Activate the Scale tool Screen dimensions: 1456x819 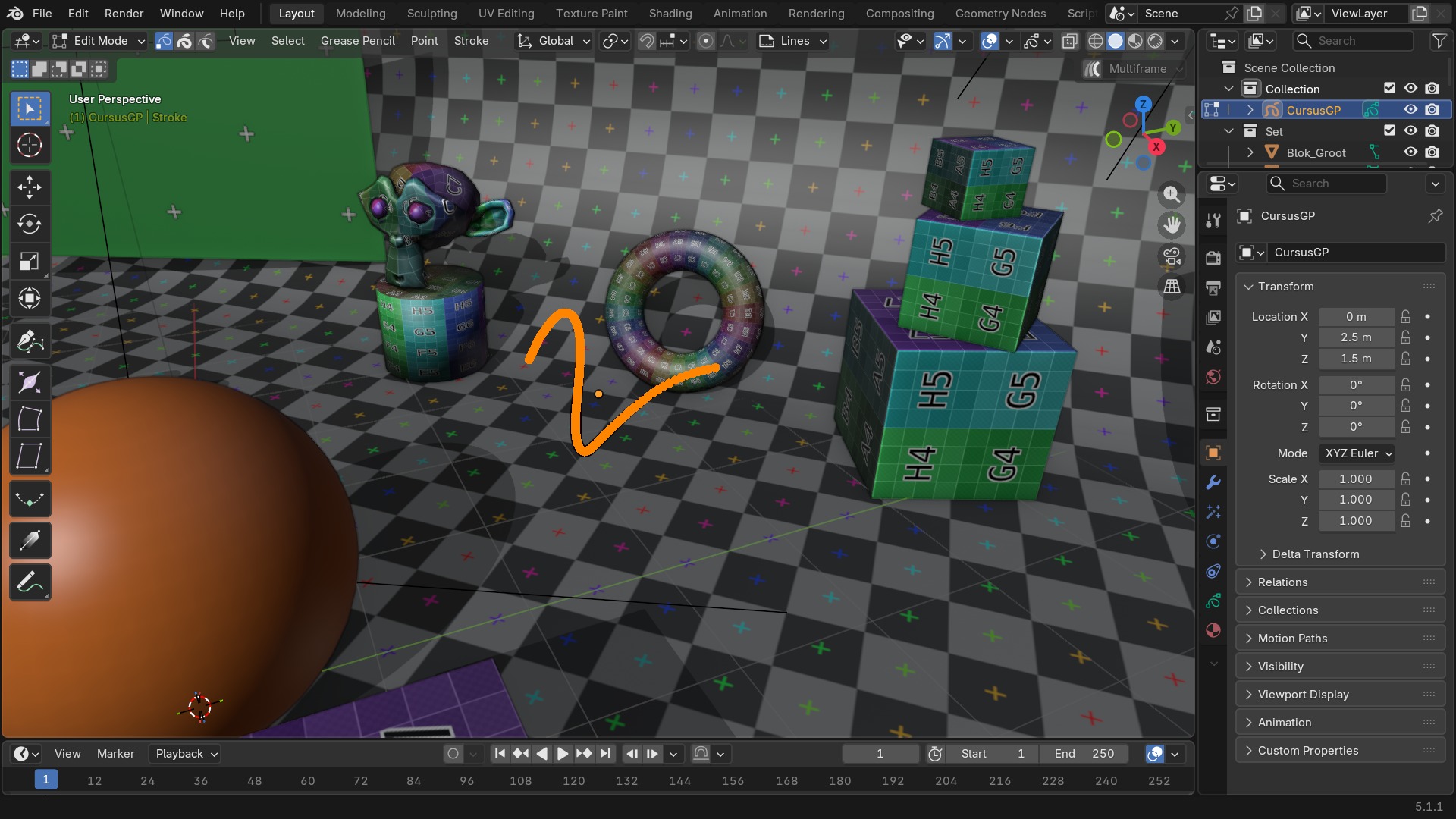pos(30,262)
